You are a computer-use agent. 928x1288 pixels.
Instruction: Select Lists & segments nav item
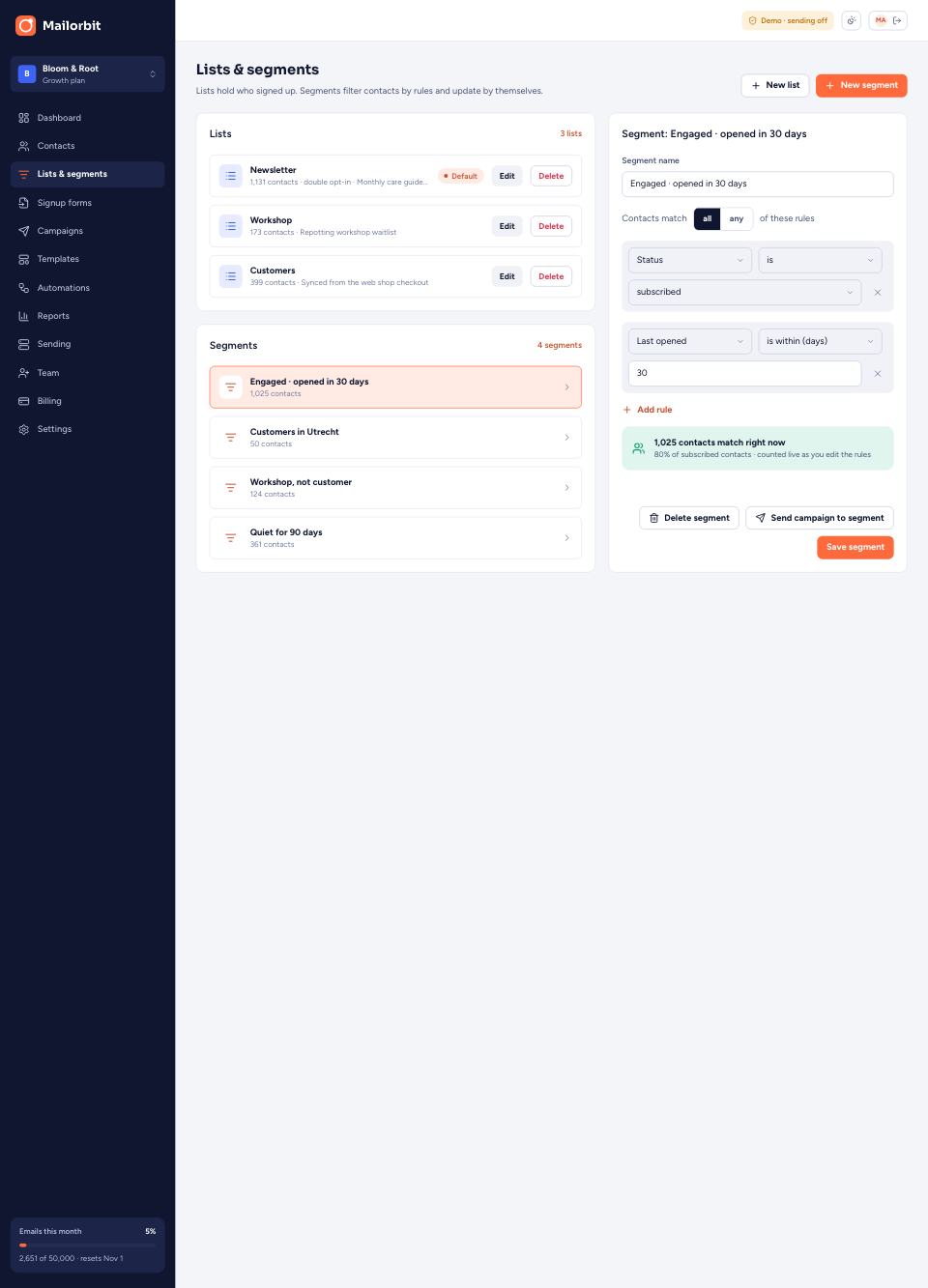pos(87,174)
